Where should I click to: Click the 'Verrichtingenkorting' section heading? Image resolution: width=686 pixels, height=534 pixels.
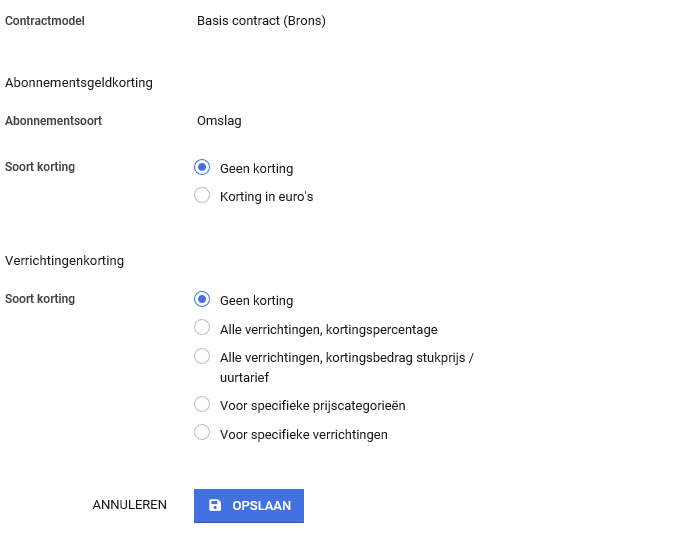click(64, 261)
